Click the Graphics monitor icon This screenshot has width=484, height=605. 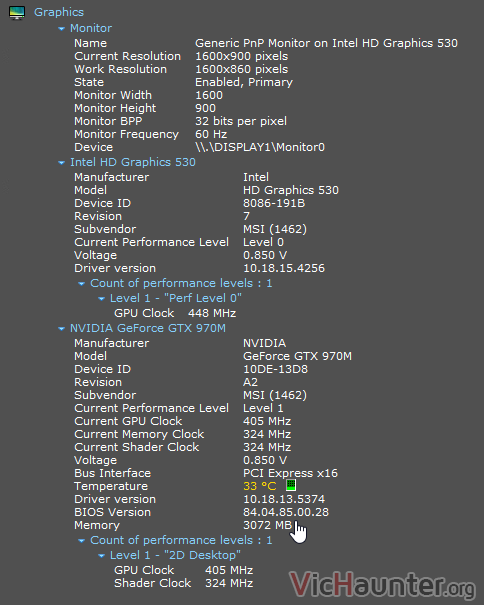tap(17, 12)
